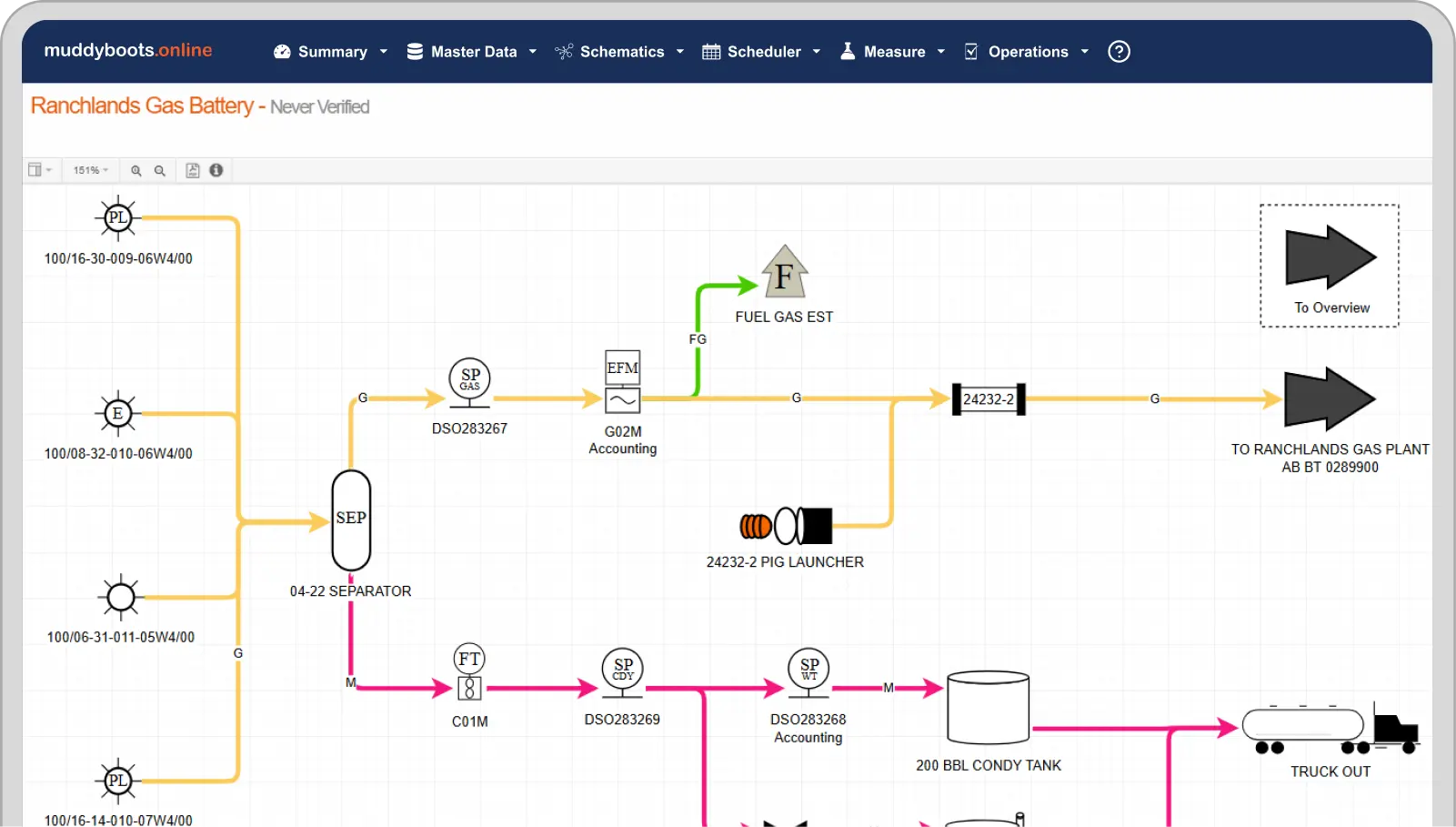
Task: Click the zoom out magnifier icon
Action: pos(160,171)
